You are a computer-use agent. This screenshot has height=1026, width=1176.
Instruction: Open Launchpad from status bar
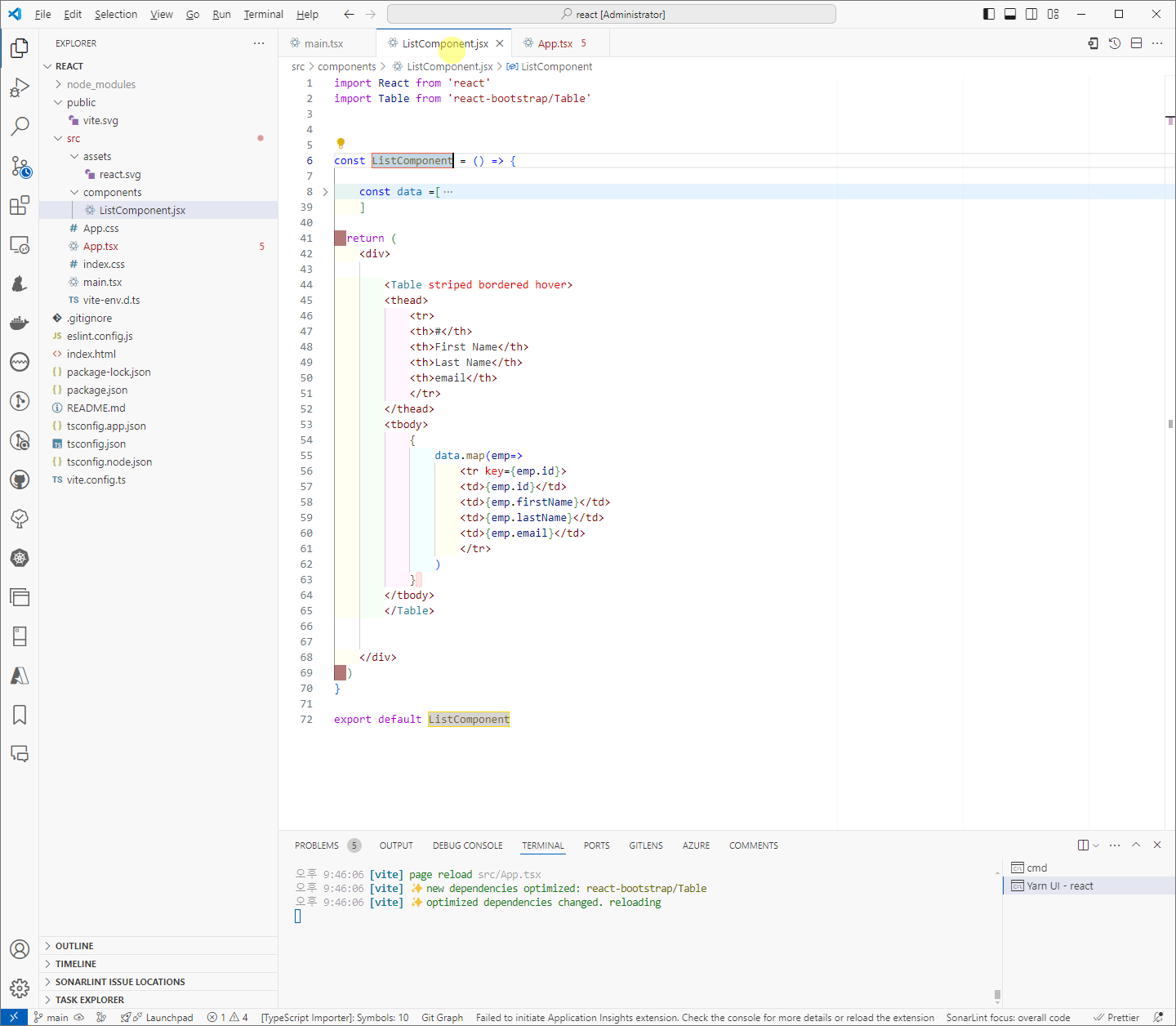pyautogui.click(x=157, y=1017)
